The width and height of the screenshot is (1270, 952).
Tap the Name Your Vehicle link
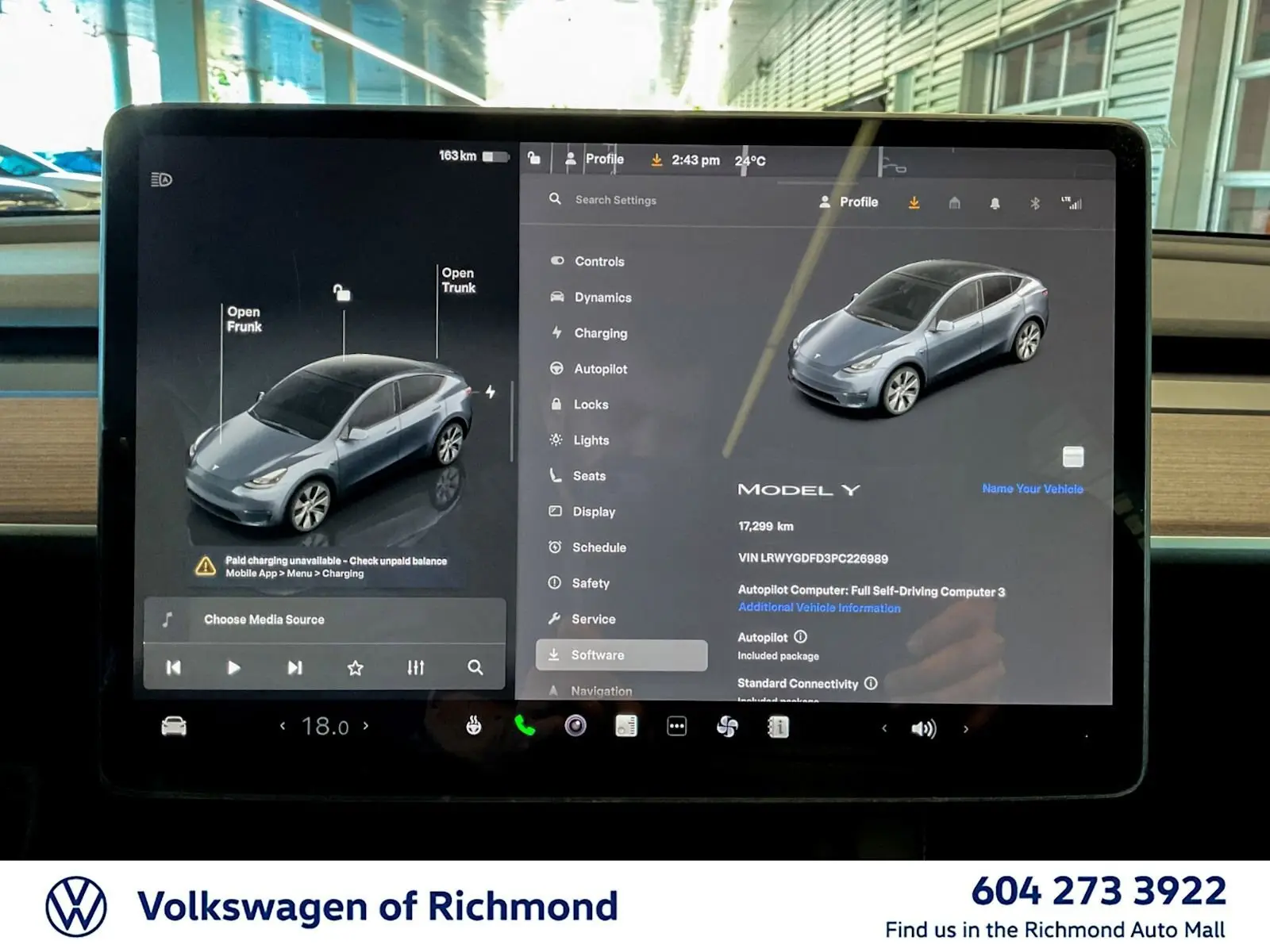[x=1032, y=489]
